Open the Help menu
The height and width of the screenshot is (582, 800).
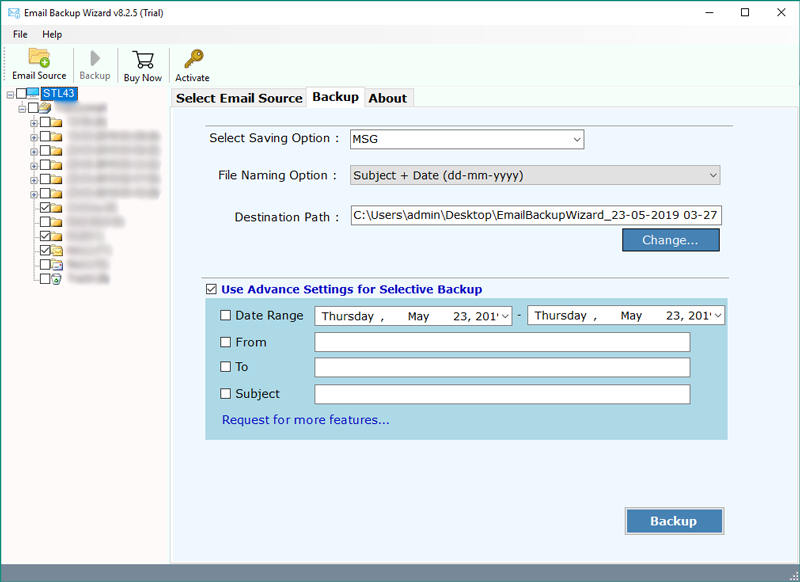click(52, 34)
